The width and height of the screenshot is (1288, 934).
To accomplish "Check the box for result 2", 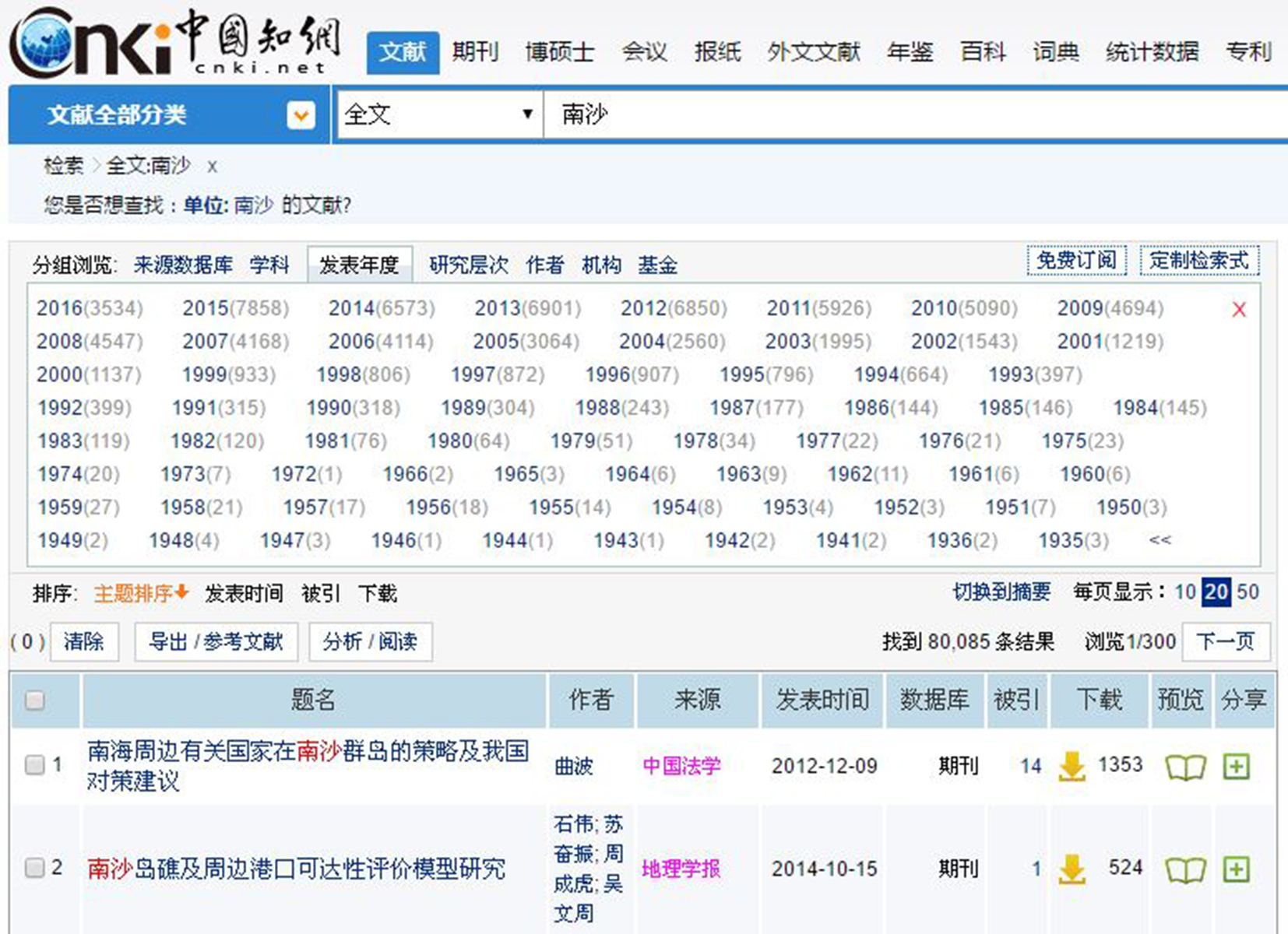I will point(34,867).
